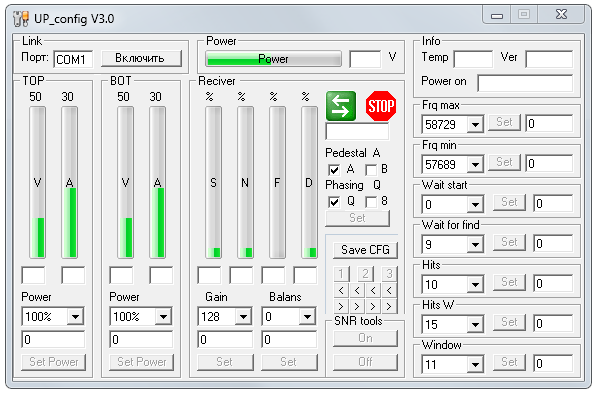
Task: Click the value field right of Window Set
Action: 553,363
